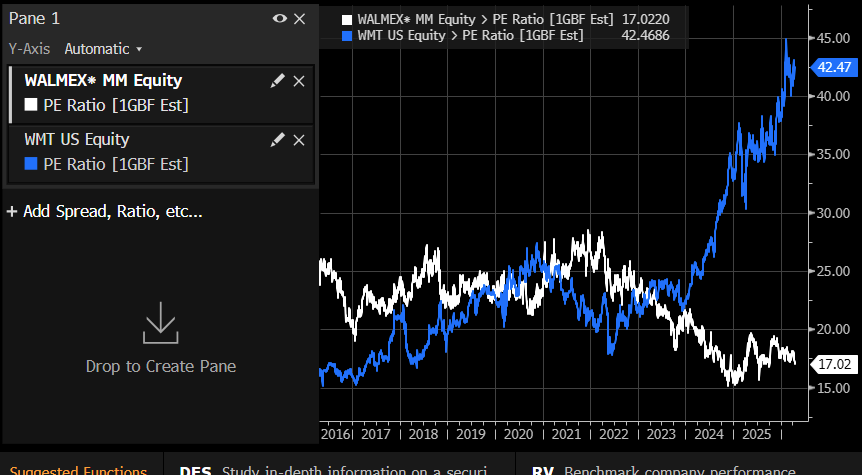Select the WALMEX* MM Equity series title

[103, 80]
